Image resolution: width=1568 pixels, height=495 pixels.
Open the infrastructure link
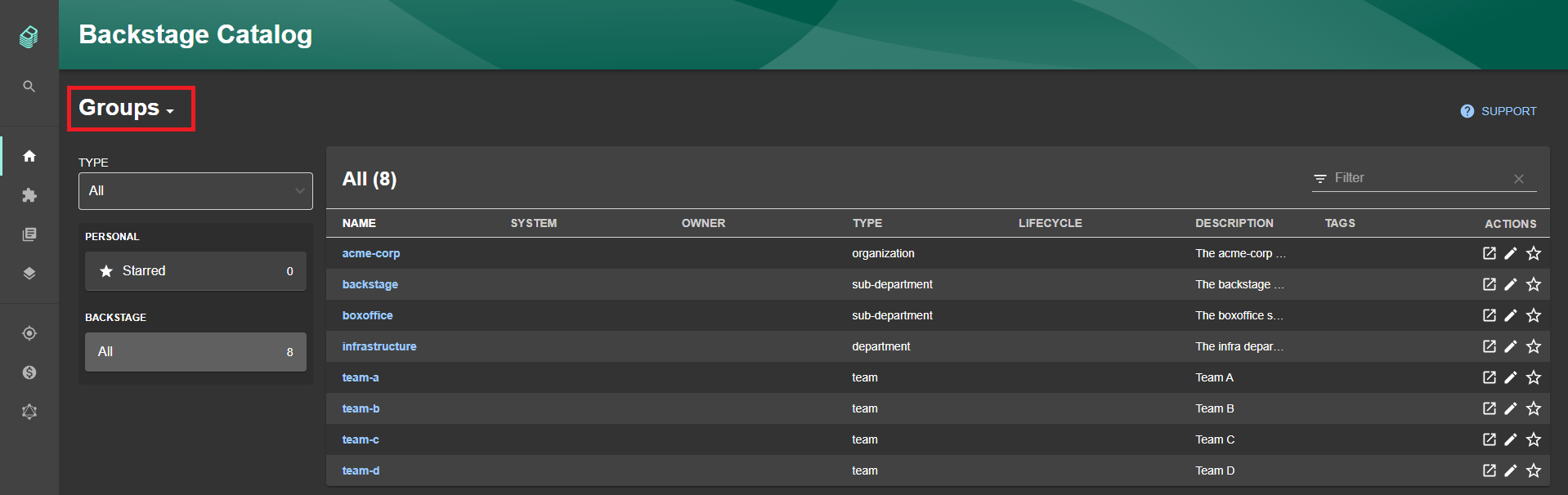click(379, 346)
